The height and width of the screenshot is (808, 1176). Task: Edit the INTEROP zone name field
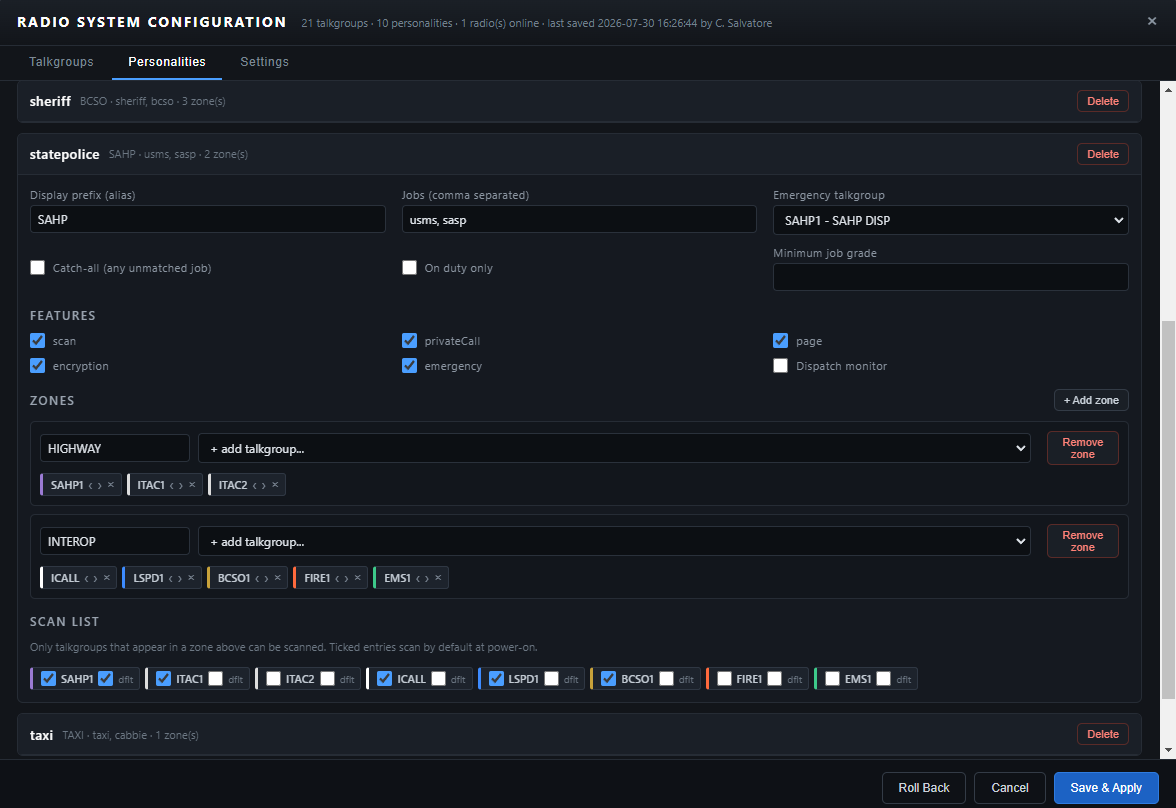point(115,541)
